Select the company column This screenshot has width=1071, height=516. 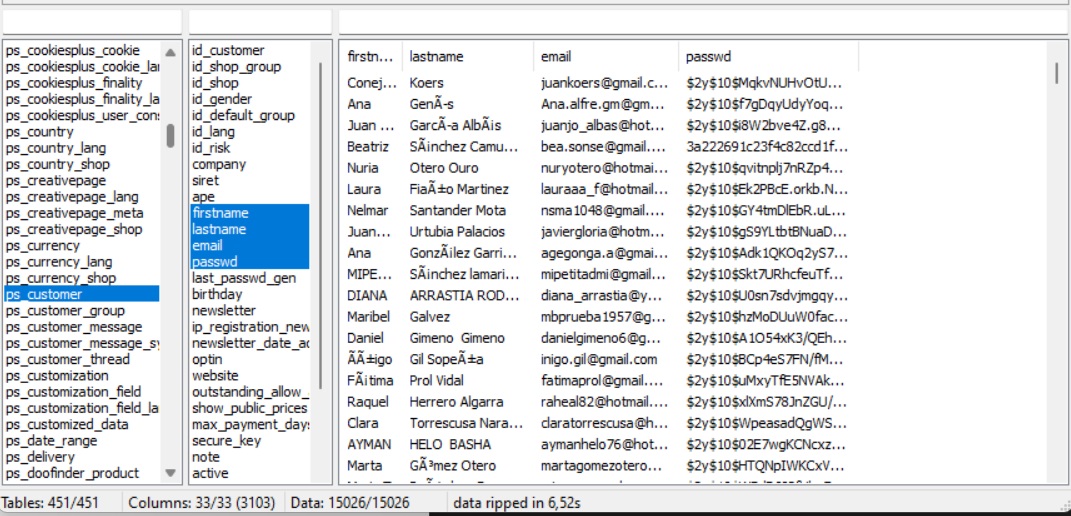click(249, 164)
